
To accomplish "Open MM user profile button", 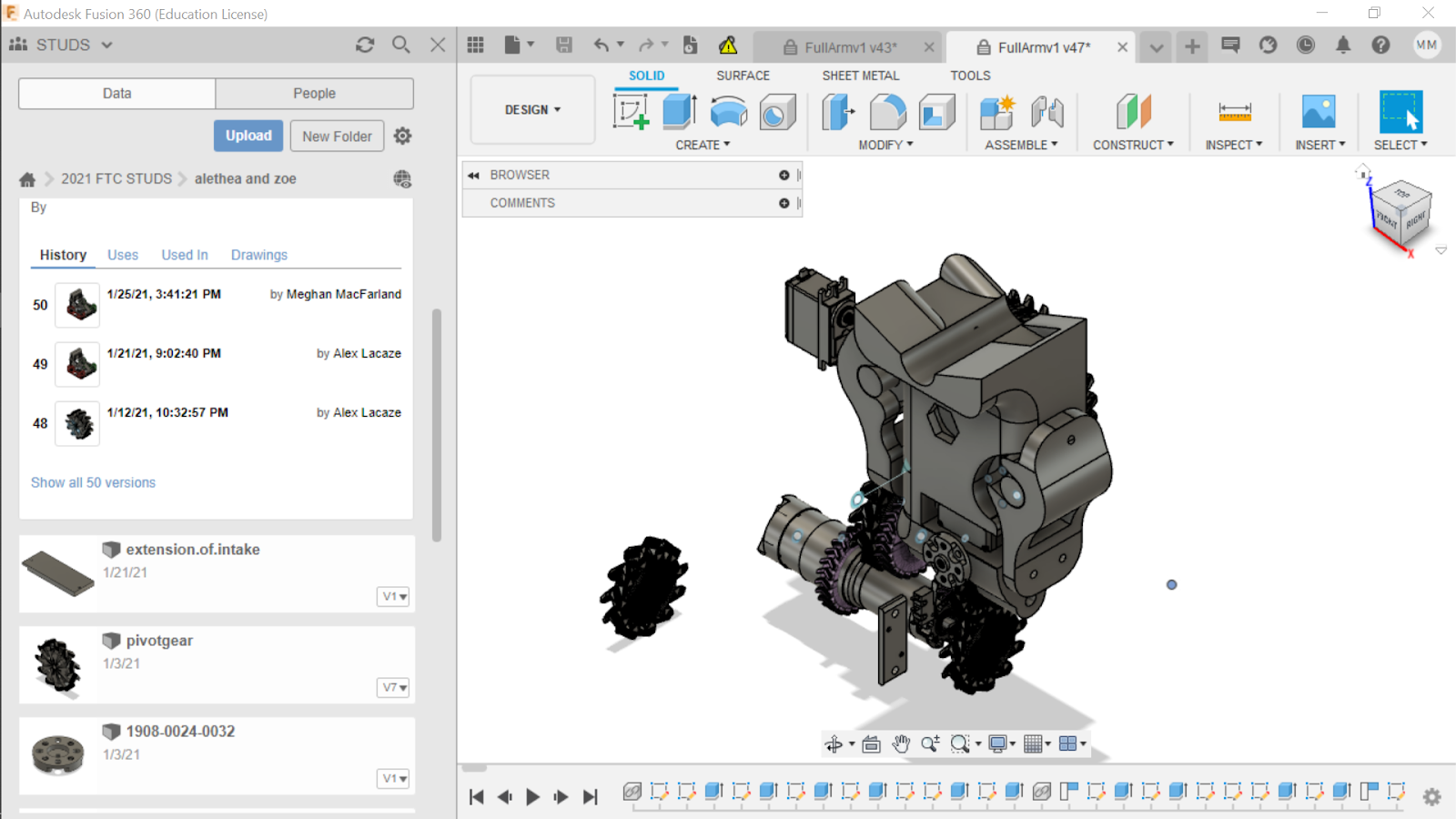I will tap(1427, 45).
